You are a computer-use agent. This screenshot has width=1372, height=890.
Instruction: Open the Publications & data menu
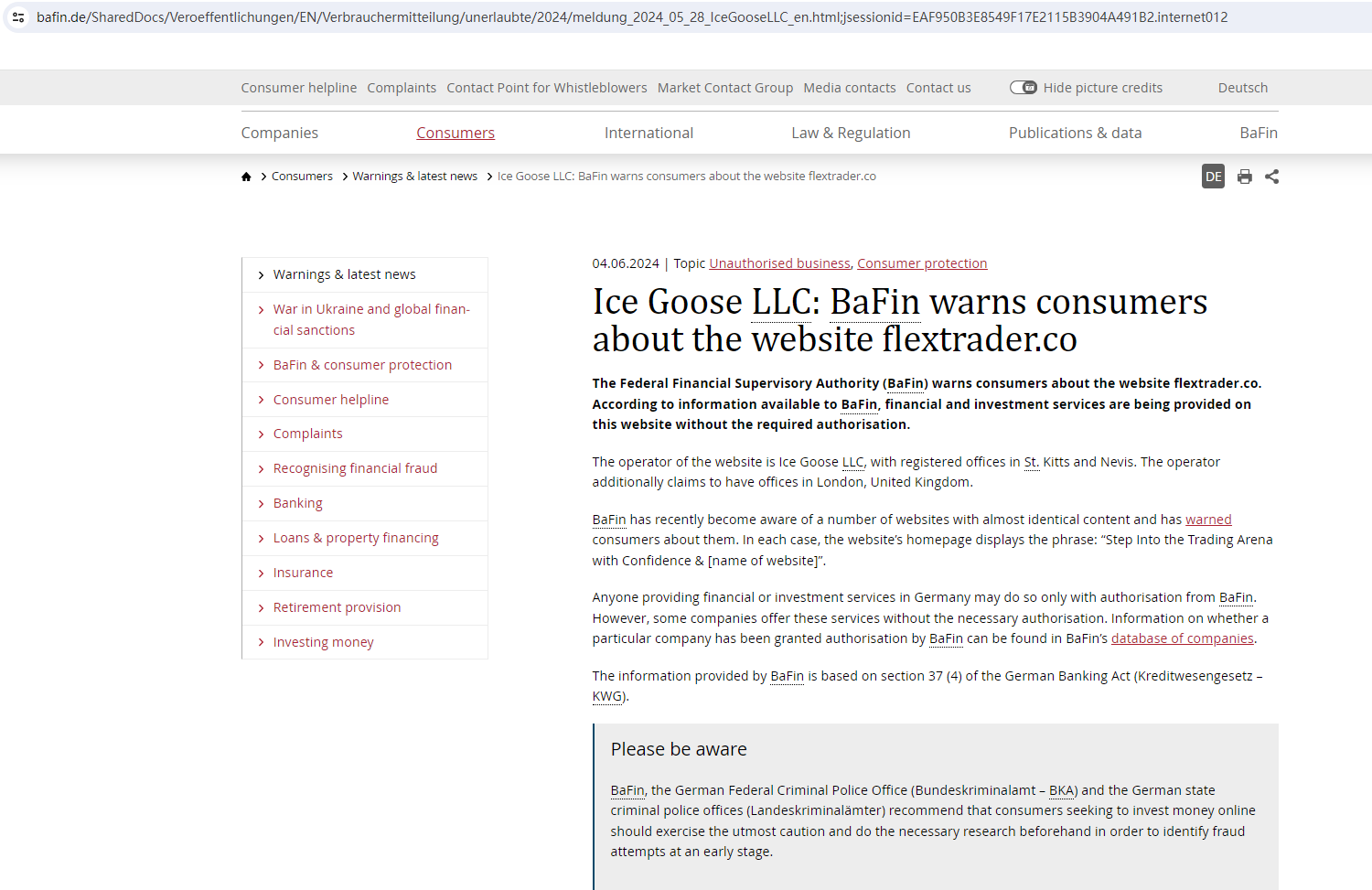pyautogui.click(x=1075, y=133)
